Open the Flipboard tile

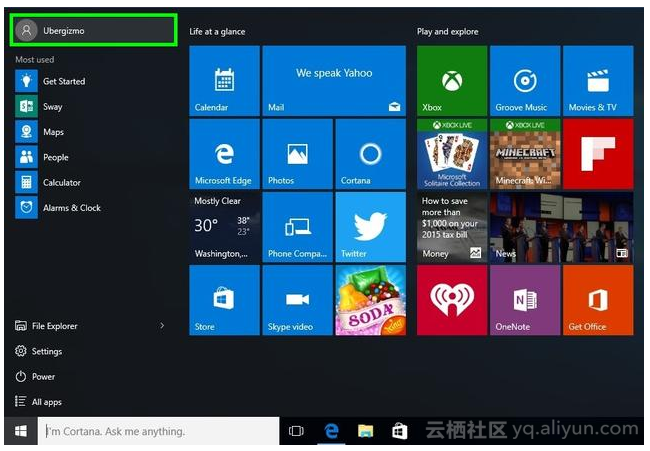pos(598,154)
